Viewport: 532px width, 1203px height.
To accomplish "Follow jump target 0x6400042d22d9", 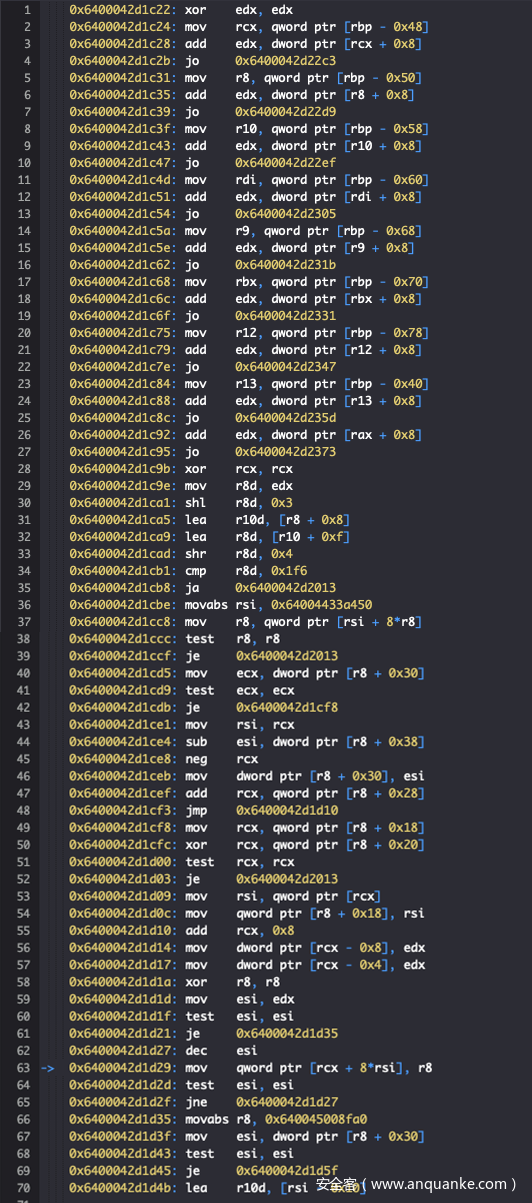I will coord(286,112).
